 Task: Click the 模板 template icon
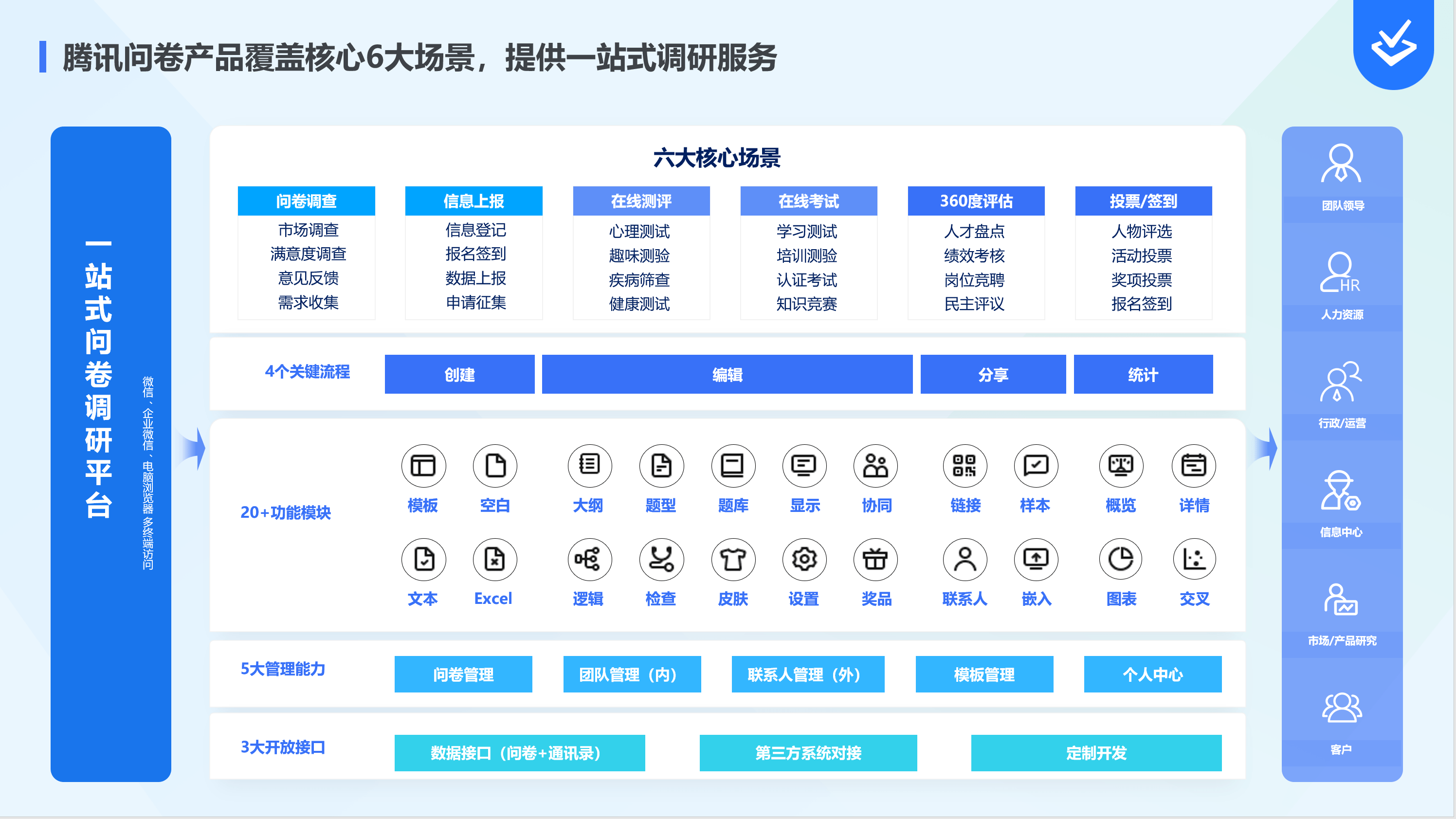click(423, 466)
